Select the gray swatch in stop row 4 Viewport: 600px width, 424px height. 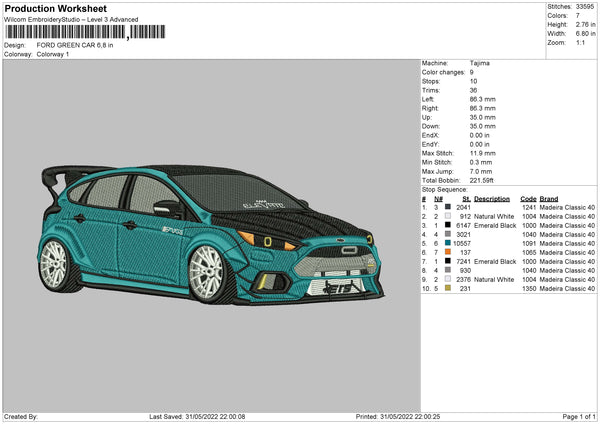(x=448, y=234)
